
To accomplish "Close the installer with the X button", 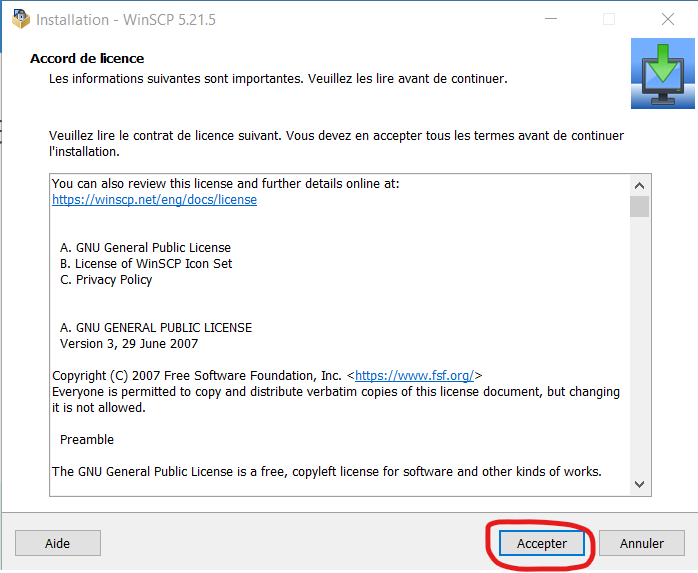I will click(x=667, y=19).
